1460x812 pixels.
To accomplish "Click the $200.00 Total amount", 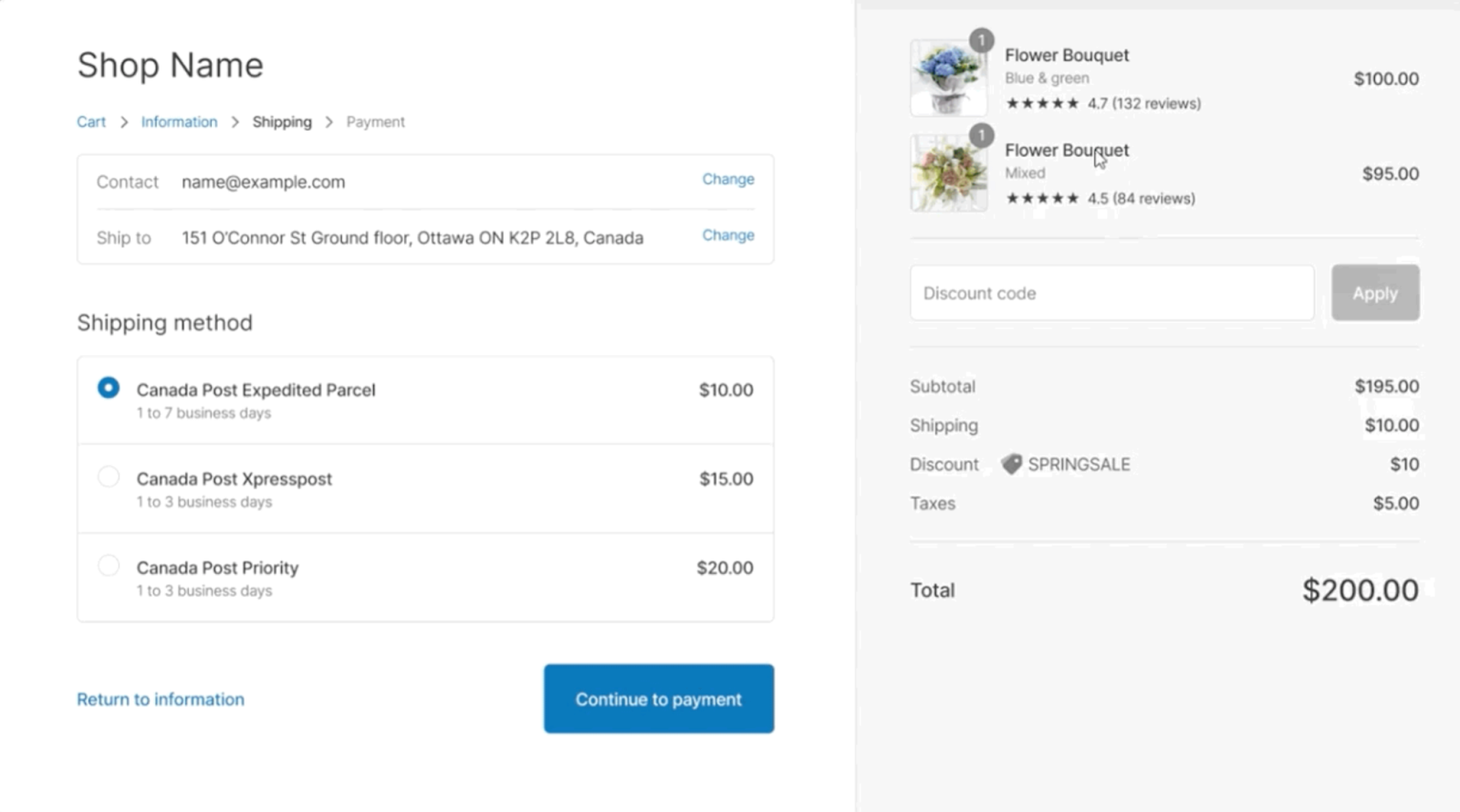I will click(1361, 589).
